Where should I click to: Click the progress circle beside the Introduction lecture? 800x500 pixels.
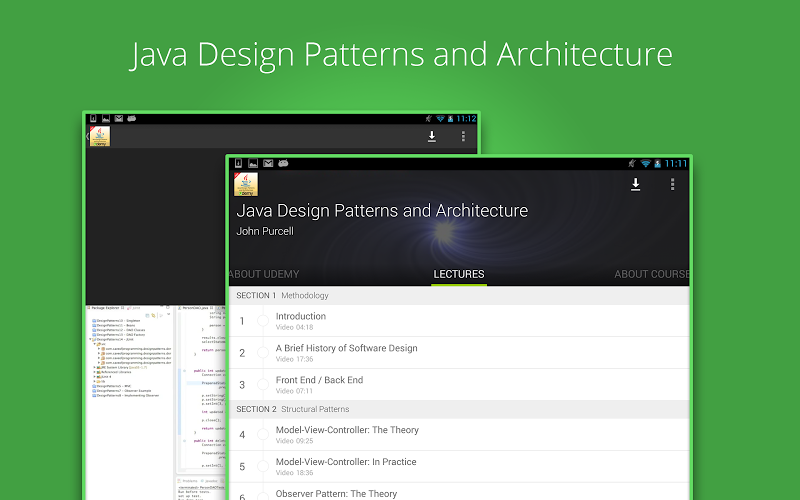click(x=264, y=321)
